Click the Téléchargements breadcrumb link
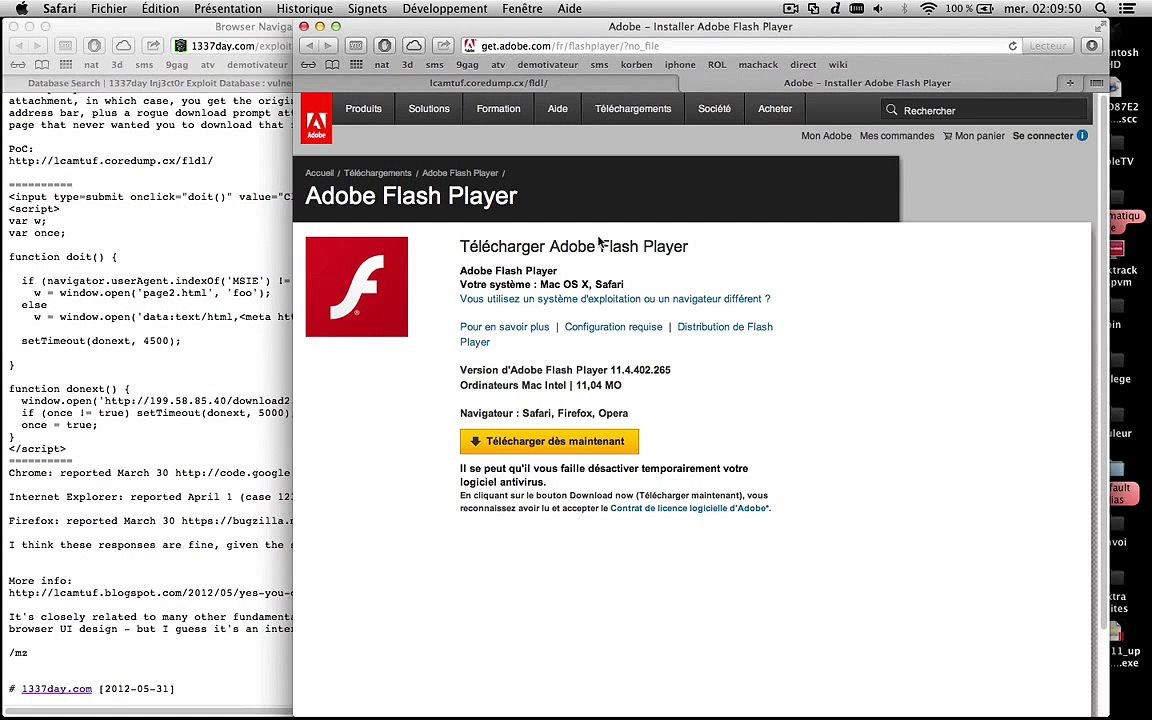This screenshot has width=1152, height=720. click(x=378, y=173)
